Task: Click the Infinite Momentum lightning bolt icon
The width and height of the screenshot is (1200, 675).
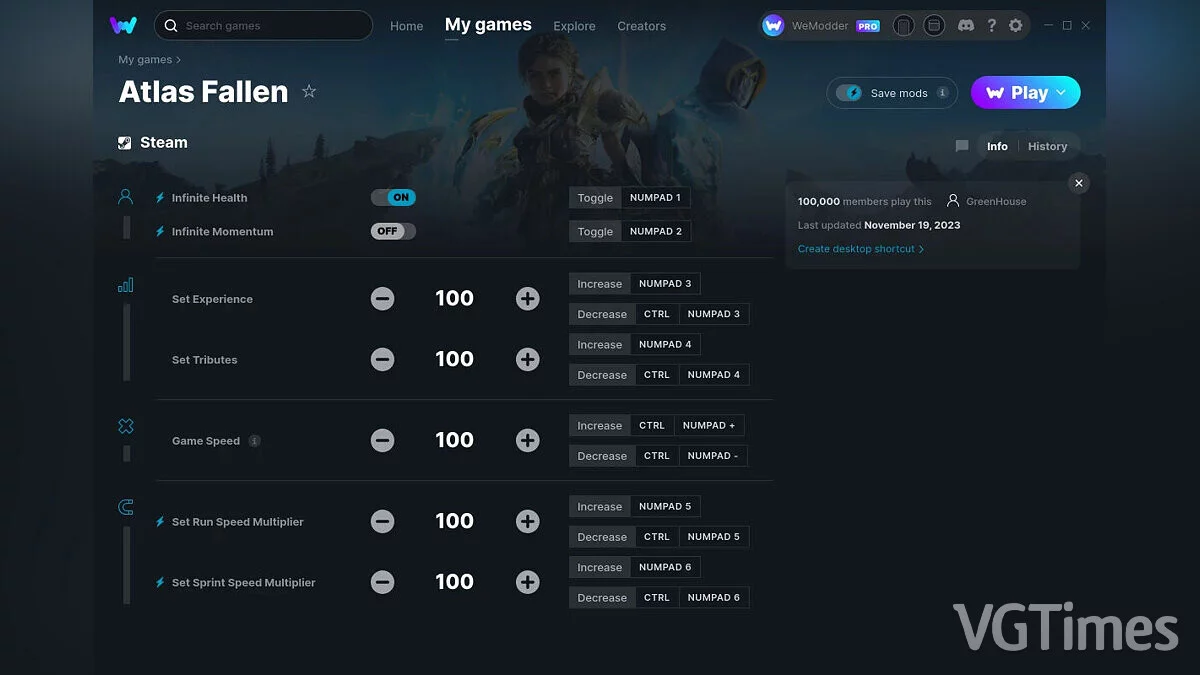Action: (160, 231)
